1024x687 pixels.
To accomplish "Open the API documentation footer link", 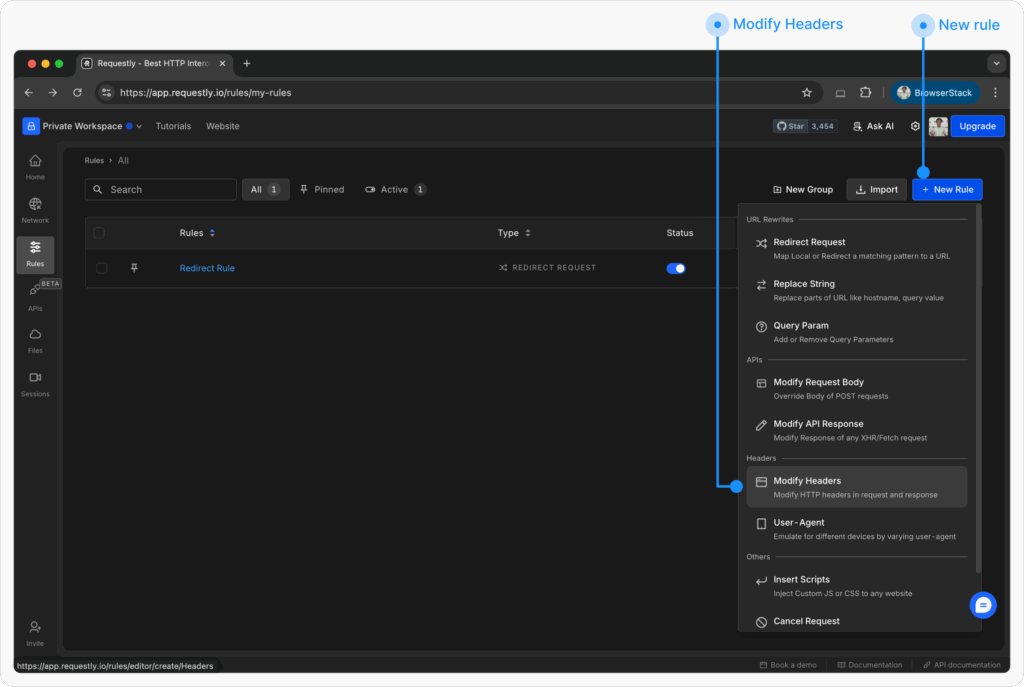I will (961, 665).
